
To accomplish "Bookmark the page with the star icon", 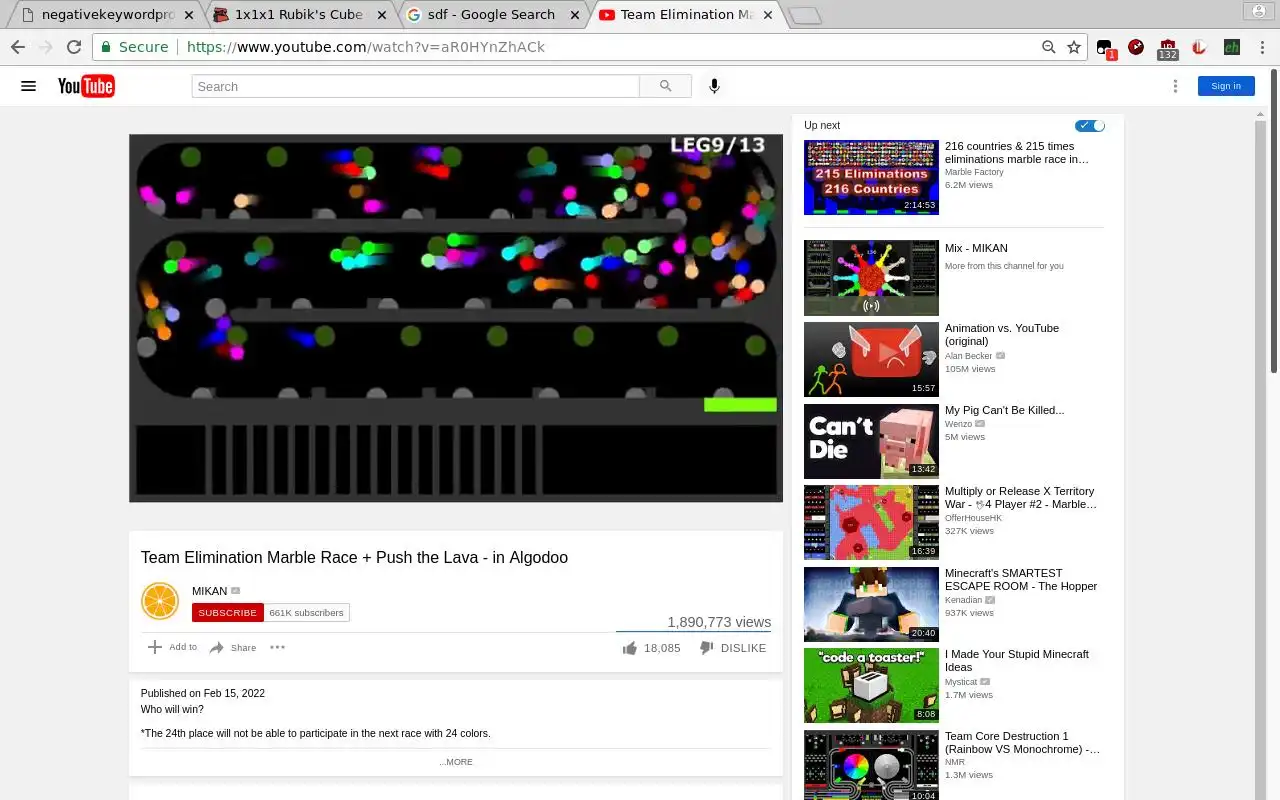I will 1074,47.
